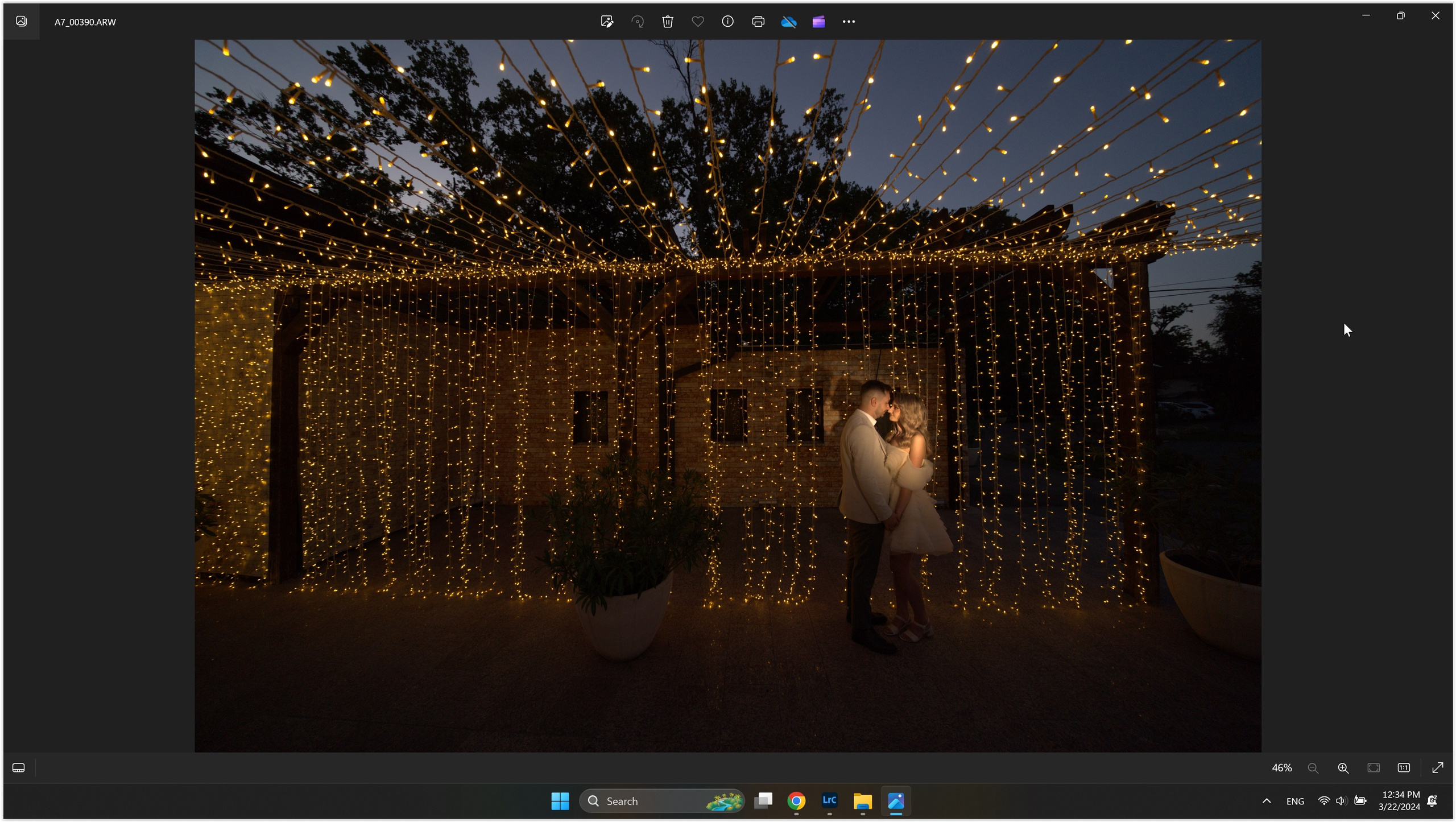Add photo to favorites with heart icon
Image resolution: width=1456 pixels, height=822 pixels.
click(698, 22)
